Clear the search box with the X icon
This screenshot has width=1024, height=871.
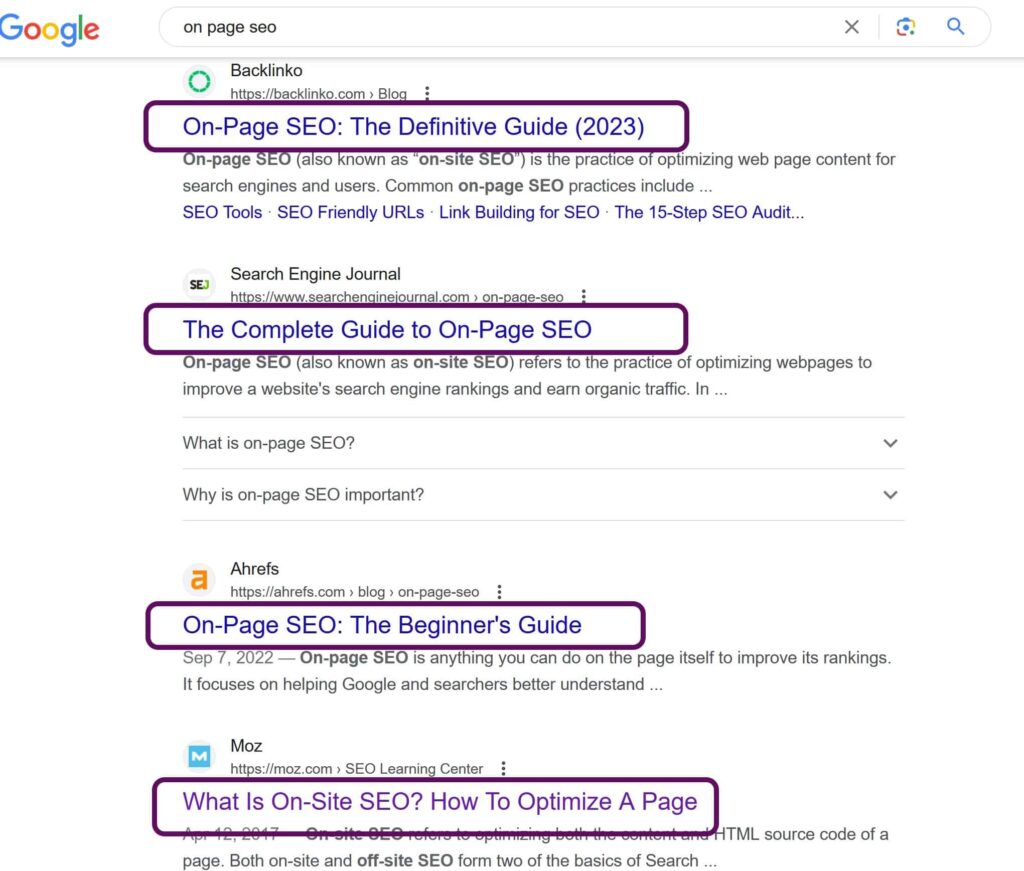[852, 27]
